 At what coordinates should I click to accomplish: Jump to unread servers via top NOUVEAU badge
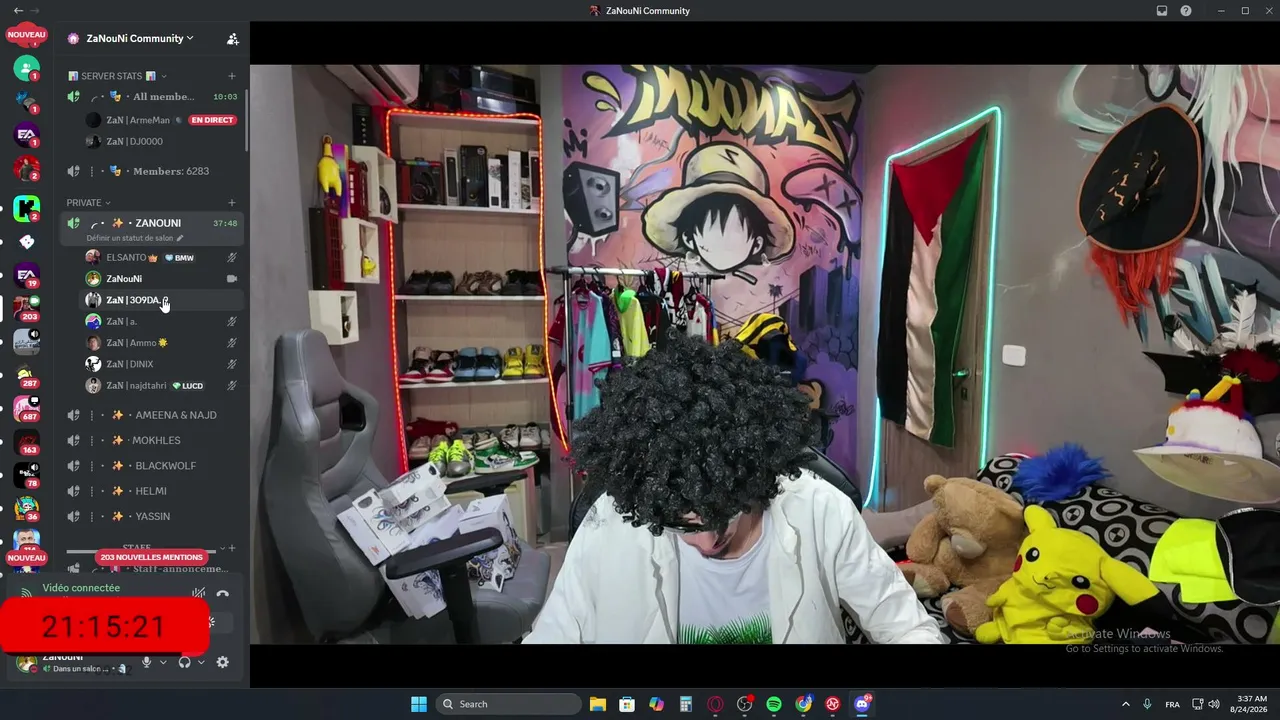(x=27, y=34)
